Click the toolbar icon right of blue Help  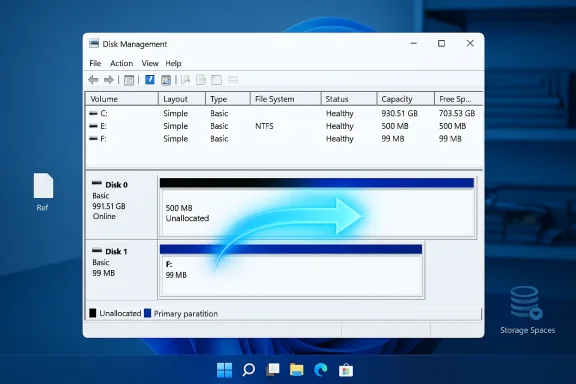pos(166,80)
